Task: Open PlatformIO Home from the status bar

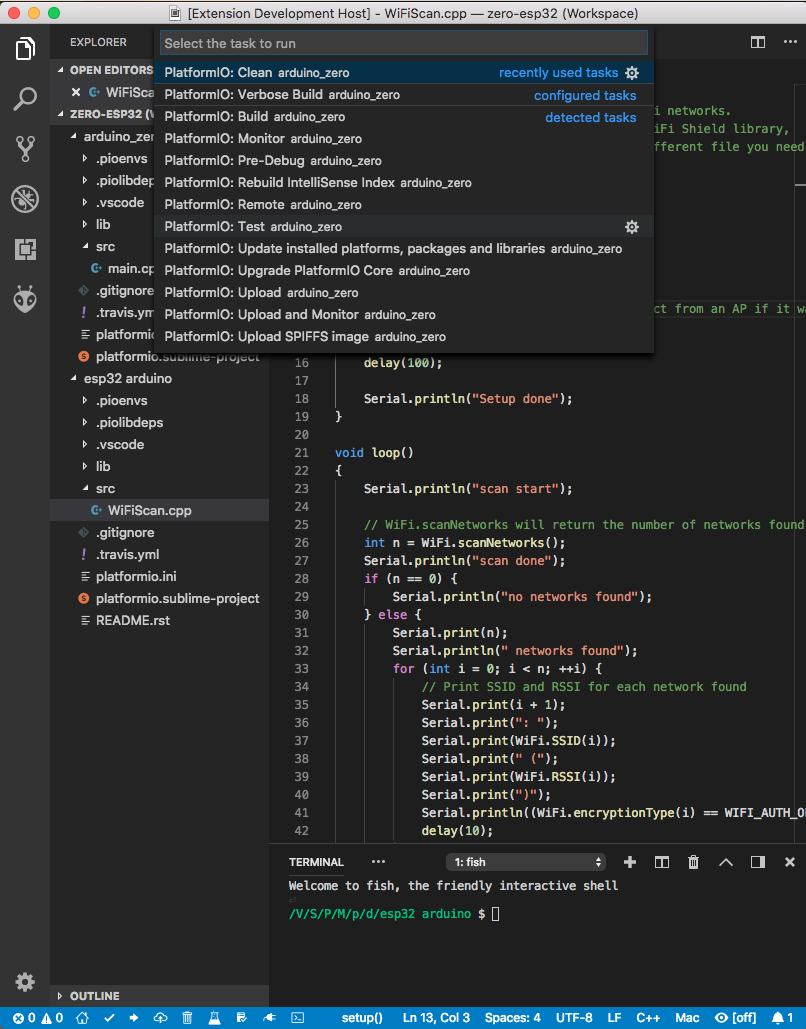Action: coord(82,1017)
